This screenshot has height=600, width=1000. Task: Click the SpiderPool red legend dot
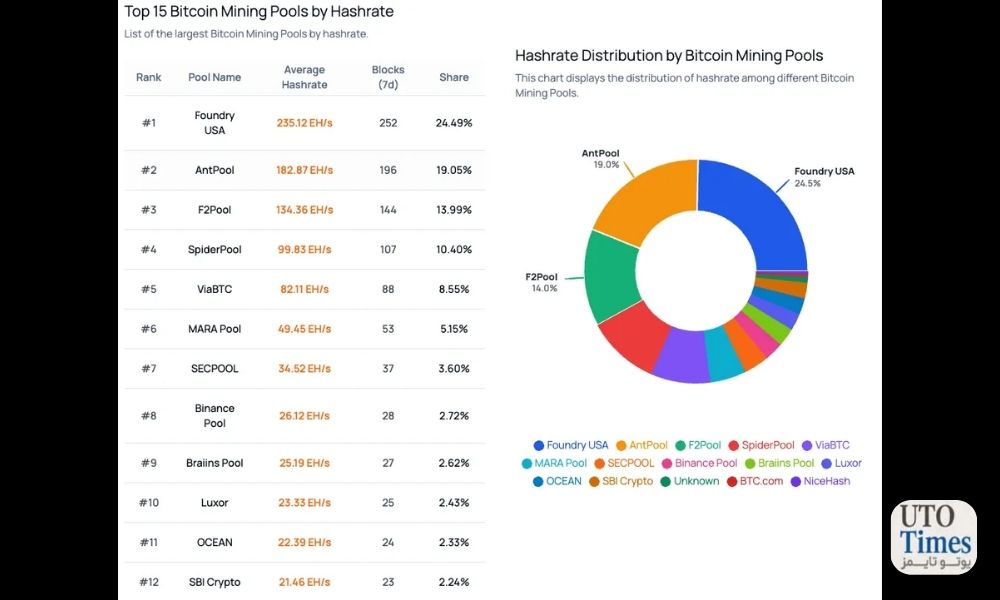click(x=733, y=445)
